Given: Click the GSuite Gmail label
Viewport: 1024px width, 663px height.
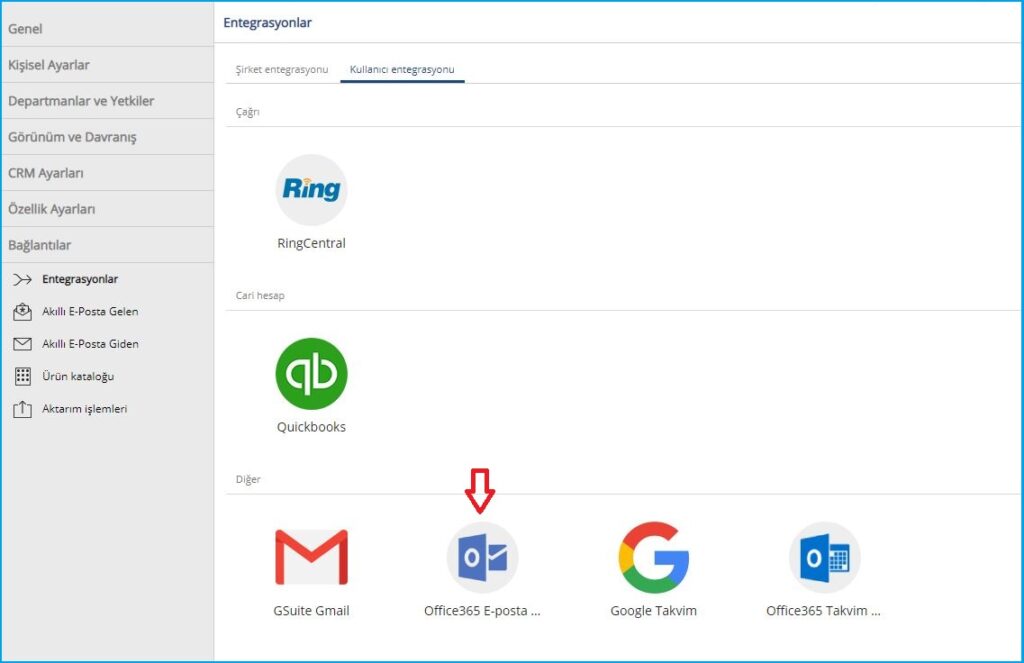Looking at the screenshot, I should pyautogui.click(x=312, y=611).
